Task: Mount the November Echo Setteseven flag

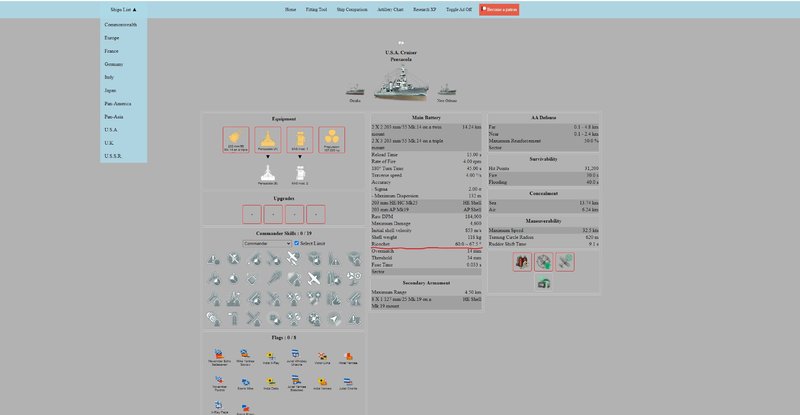Action: [x=219, y=357]
